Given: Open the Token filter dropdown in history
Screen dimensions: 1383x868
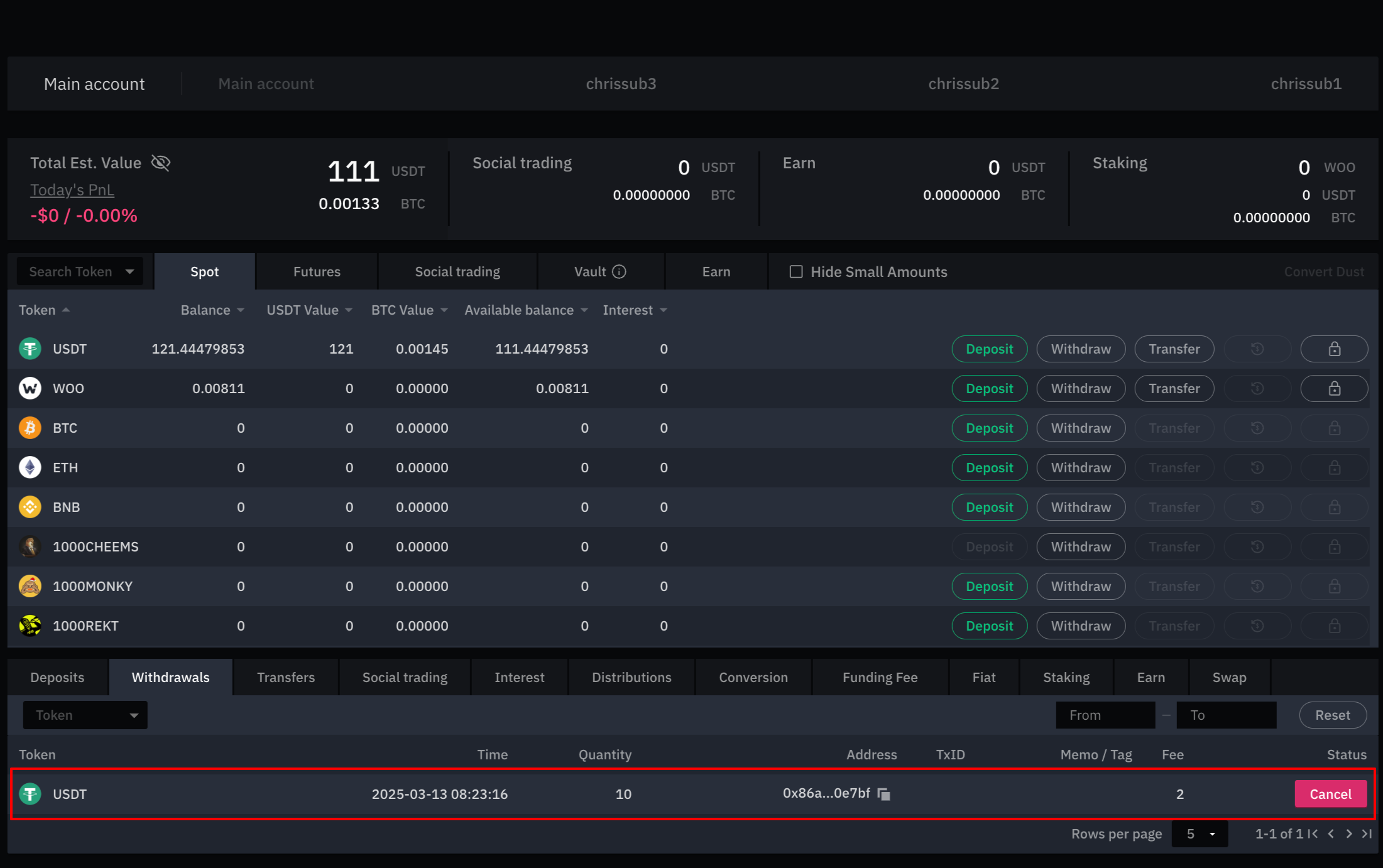Looking at the screenshot, I should [85, 715].
